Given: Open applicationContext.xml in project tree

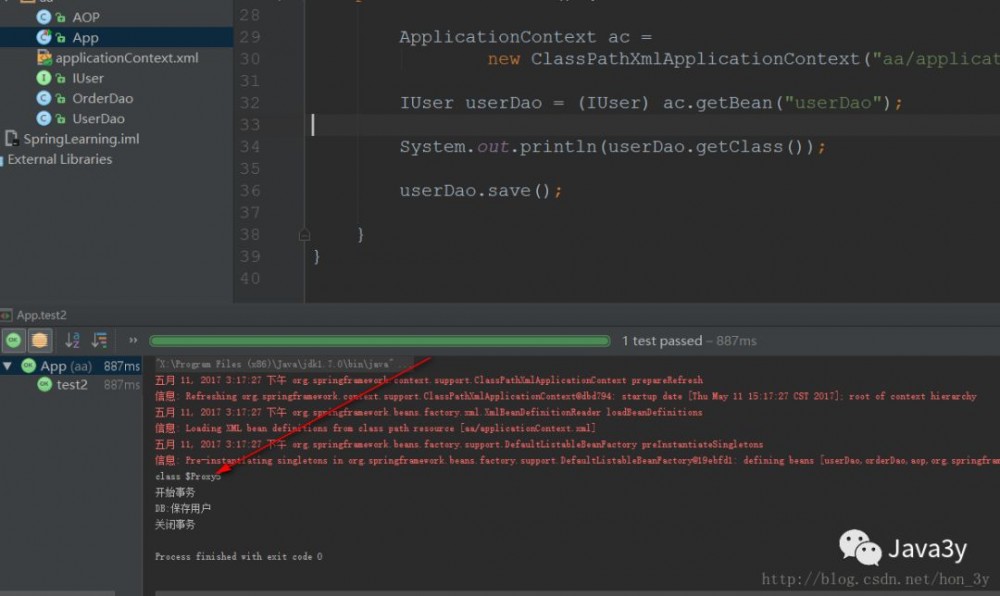Looking at the screenshot, I should [x=126, y=58].
